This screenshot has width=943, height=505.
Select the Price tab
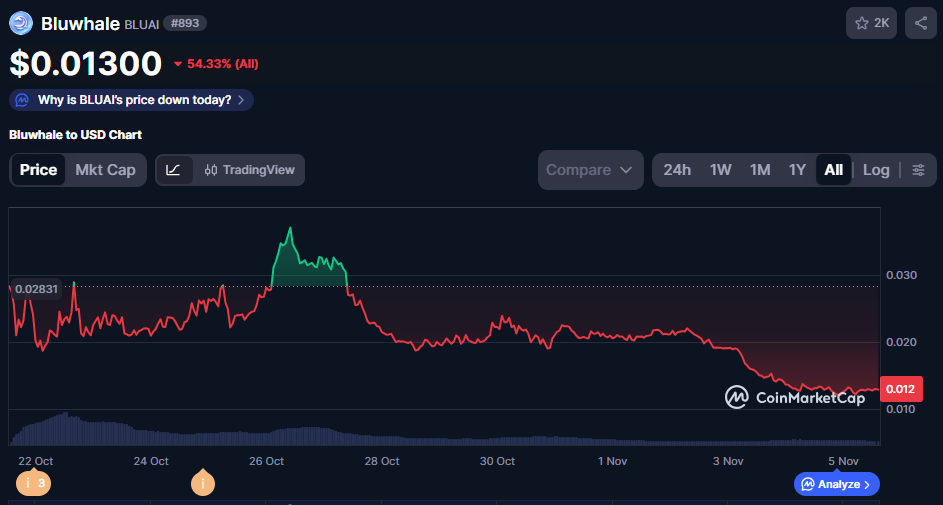coord(38,170)
